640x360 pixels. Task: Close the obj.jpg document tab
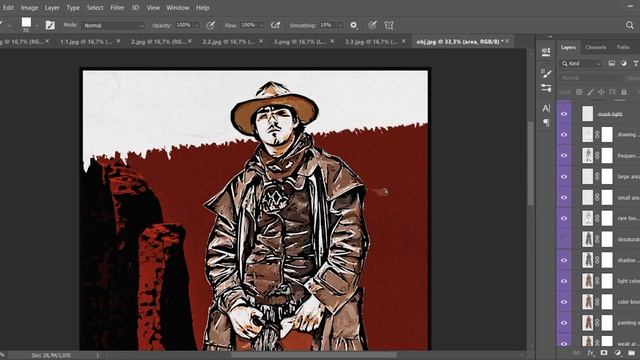tap(507, 41)
